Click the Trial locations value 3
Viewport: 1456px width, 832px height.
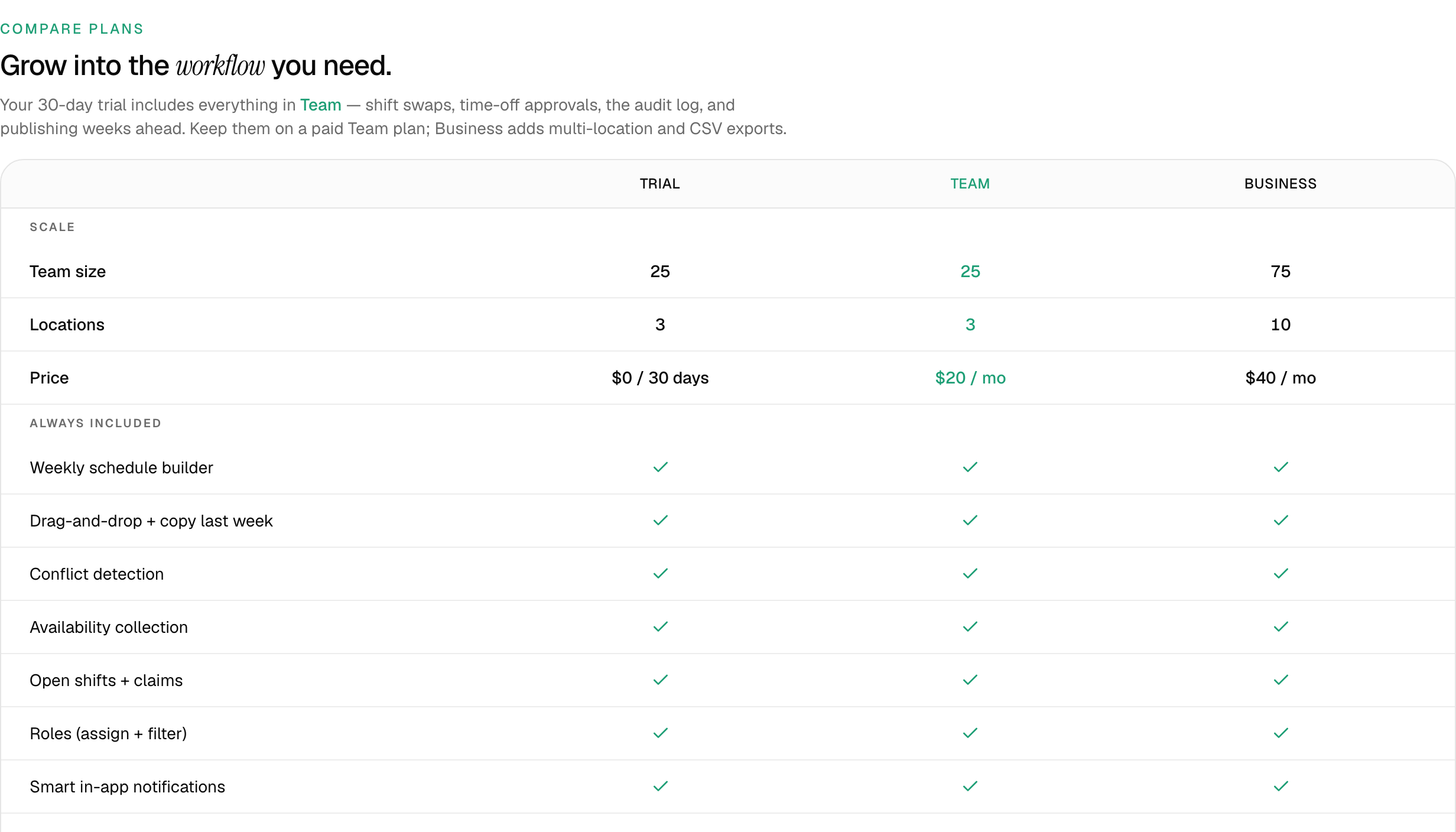(x=660, y=325)
